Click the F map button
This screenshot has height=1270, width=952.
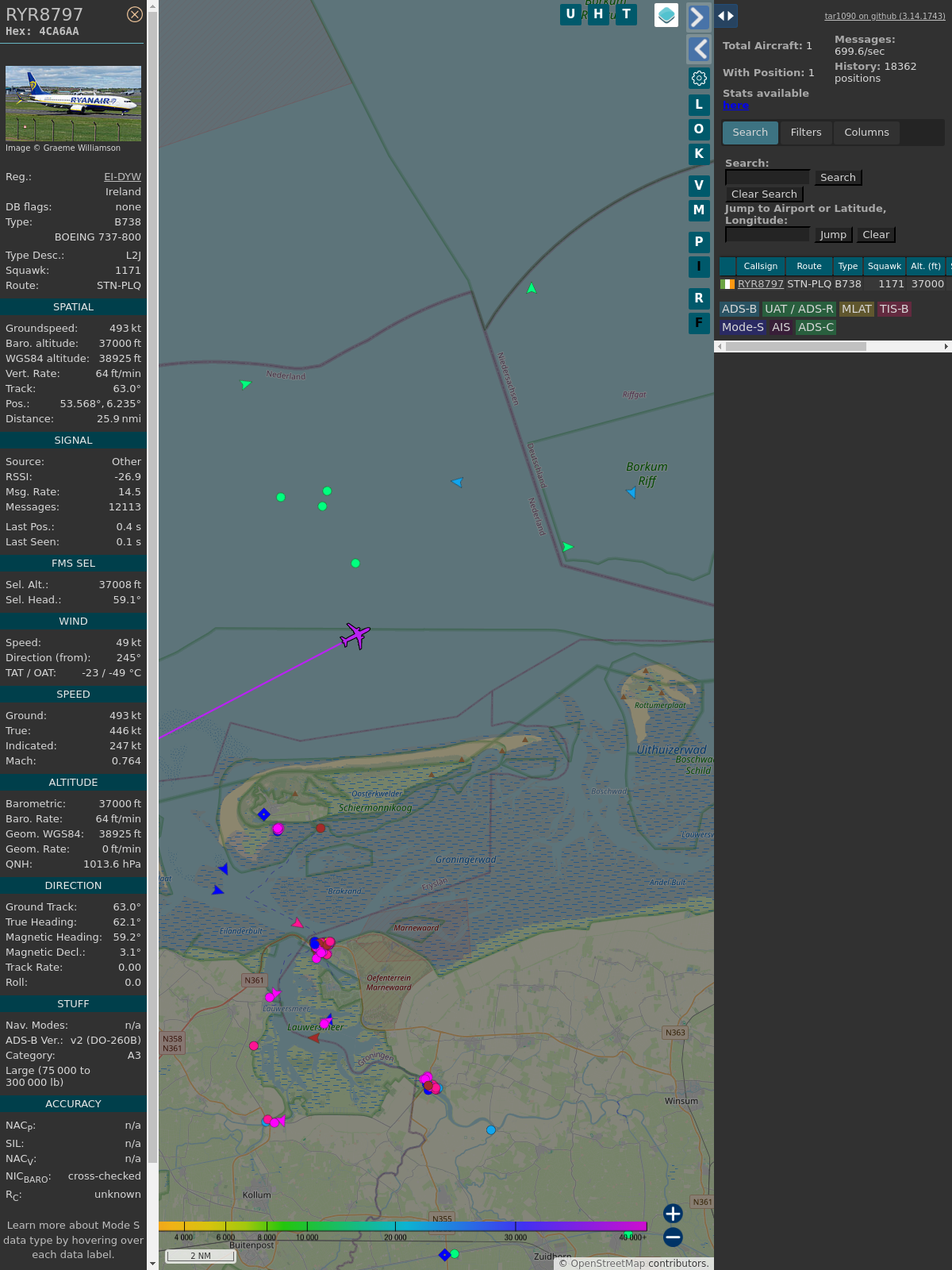click(699, 323)
